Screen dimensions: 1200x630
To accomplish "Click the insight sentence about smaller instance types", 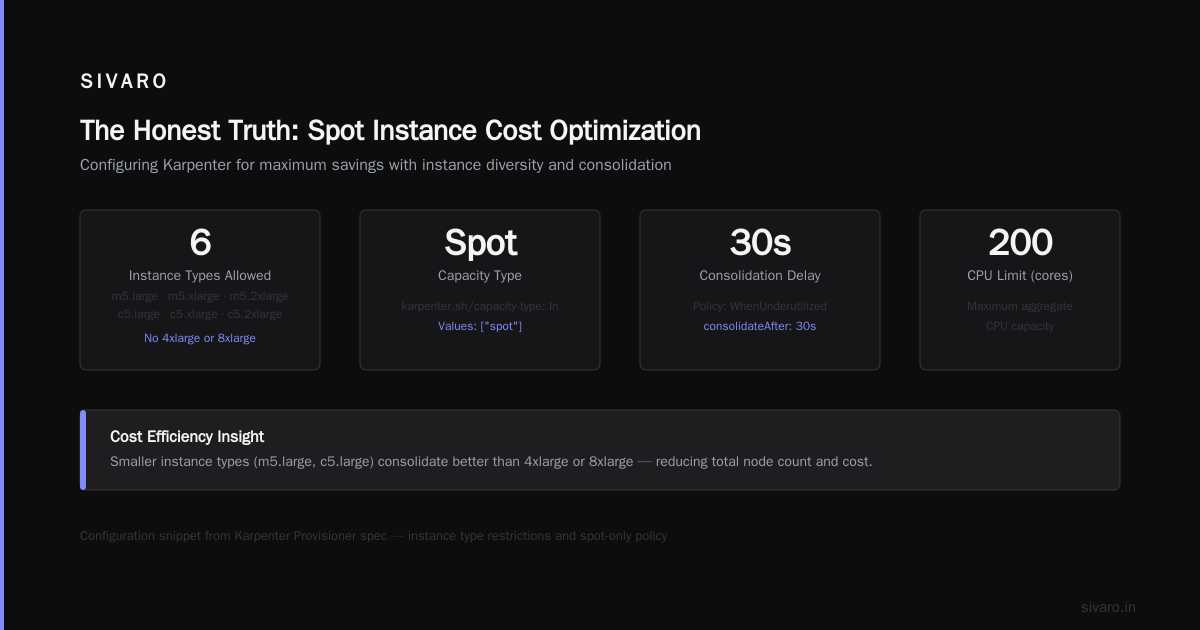I will click(491, 462).
